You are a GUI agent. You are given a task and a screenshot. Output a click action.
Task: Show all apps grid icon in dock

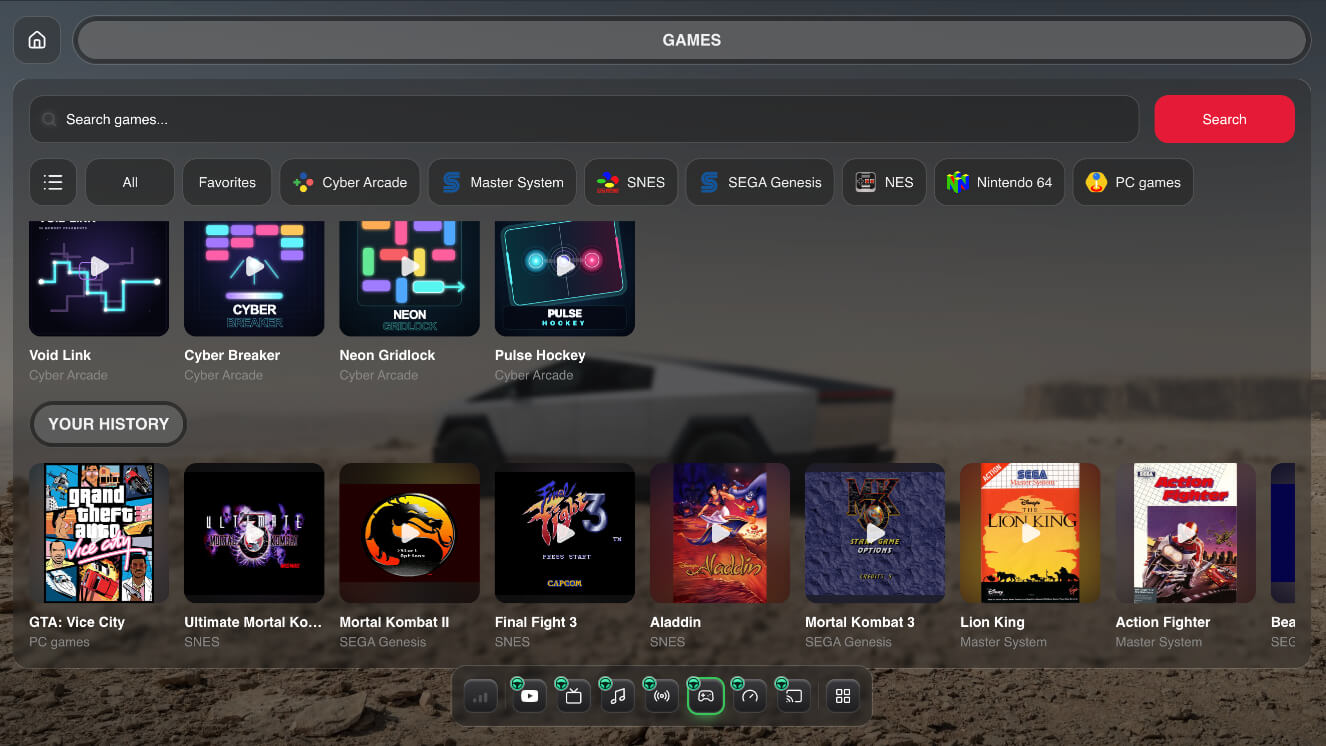(x=843, y=696)
